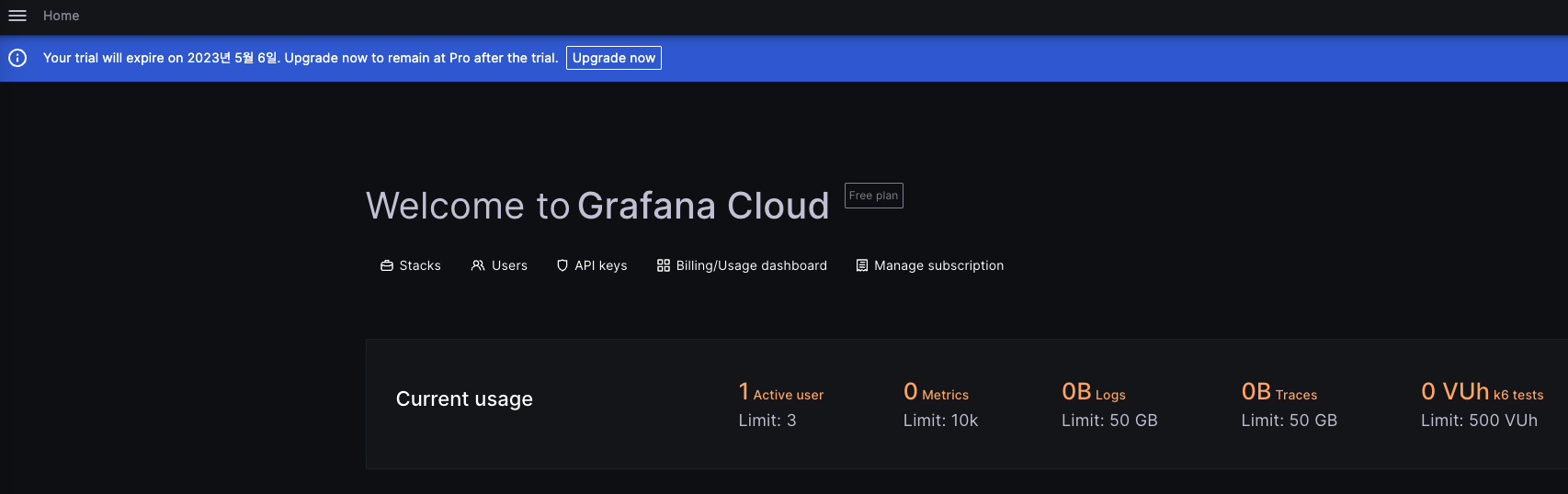This screenshot has height=494, width=1568.
Task: Click the 0 Metrics value
Action: pos(936,392)
